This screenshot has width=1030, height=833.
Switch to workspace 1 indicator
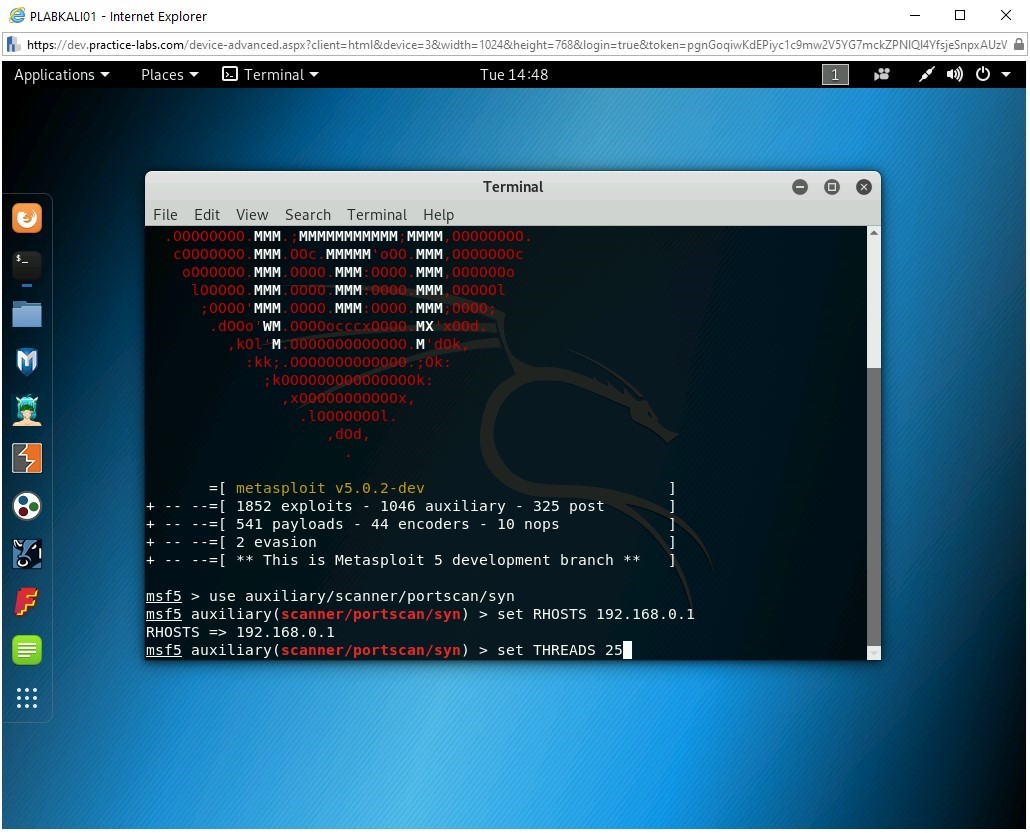point(835,75)
